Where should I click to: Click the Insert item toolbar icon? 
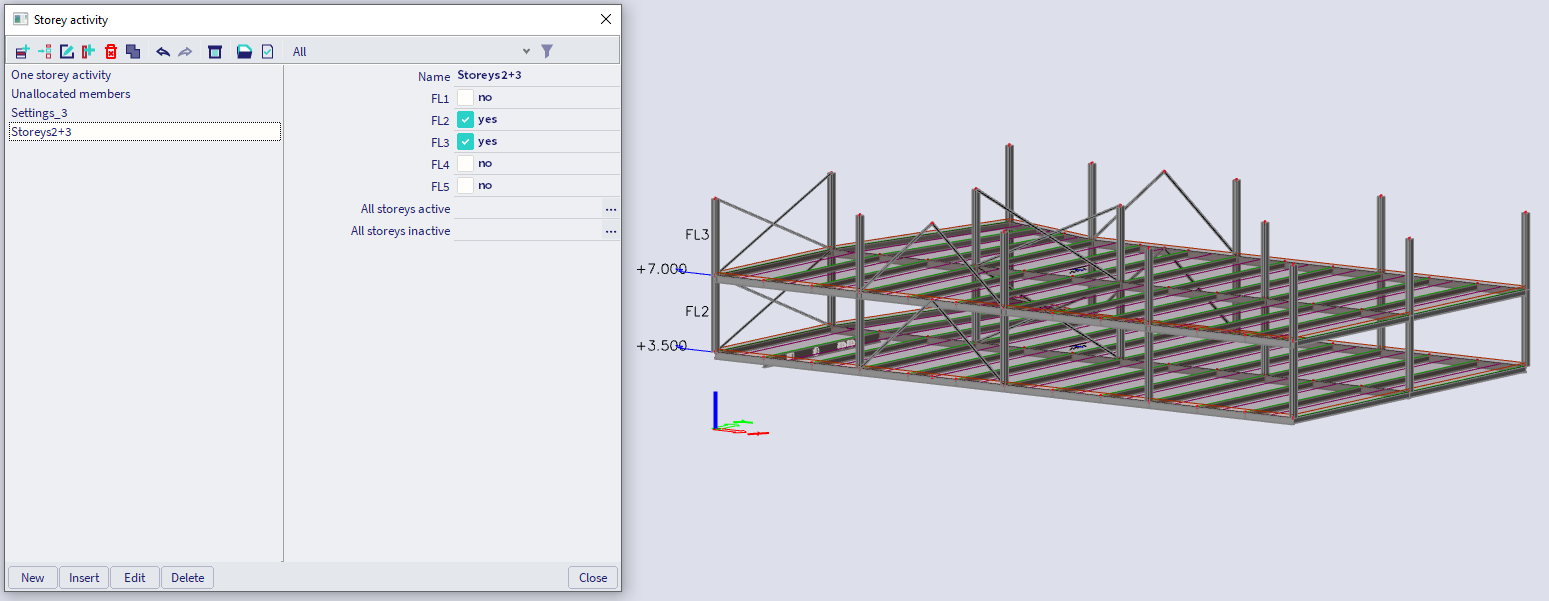coord(45,51)
